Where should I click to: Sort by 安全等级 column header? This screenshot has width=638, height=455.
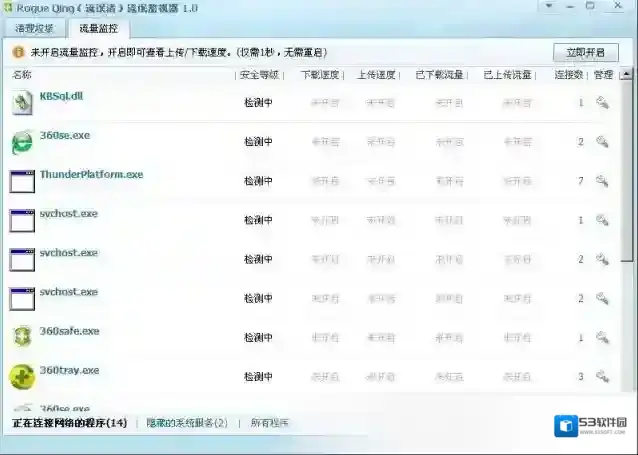click(259, 75)
